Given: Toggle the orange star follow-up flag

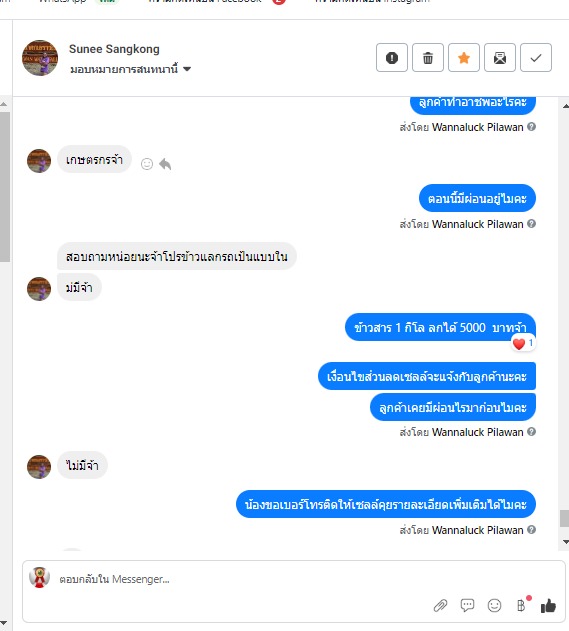Looking at the screenshot, I should point(464,58).
